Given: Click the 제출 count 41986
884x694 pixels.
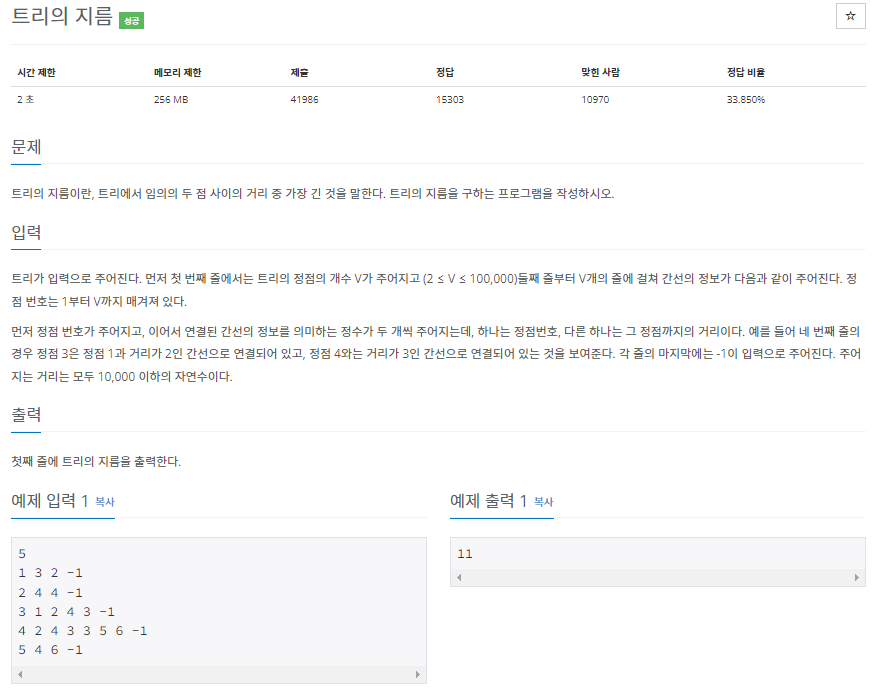Looking at the screenshot, I should tap(304, 100).
